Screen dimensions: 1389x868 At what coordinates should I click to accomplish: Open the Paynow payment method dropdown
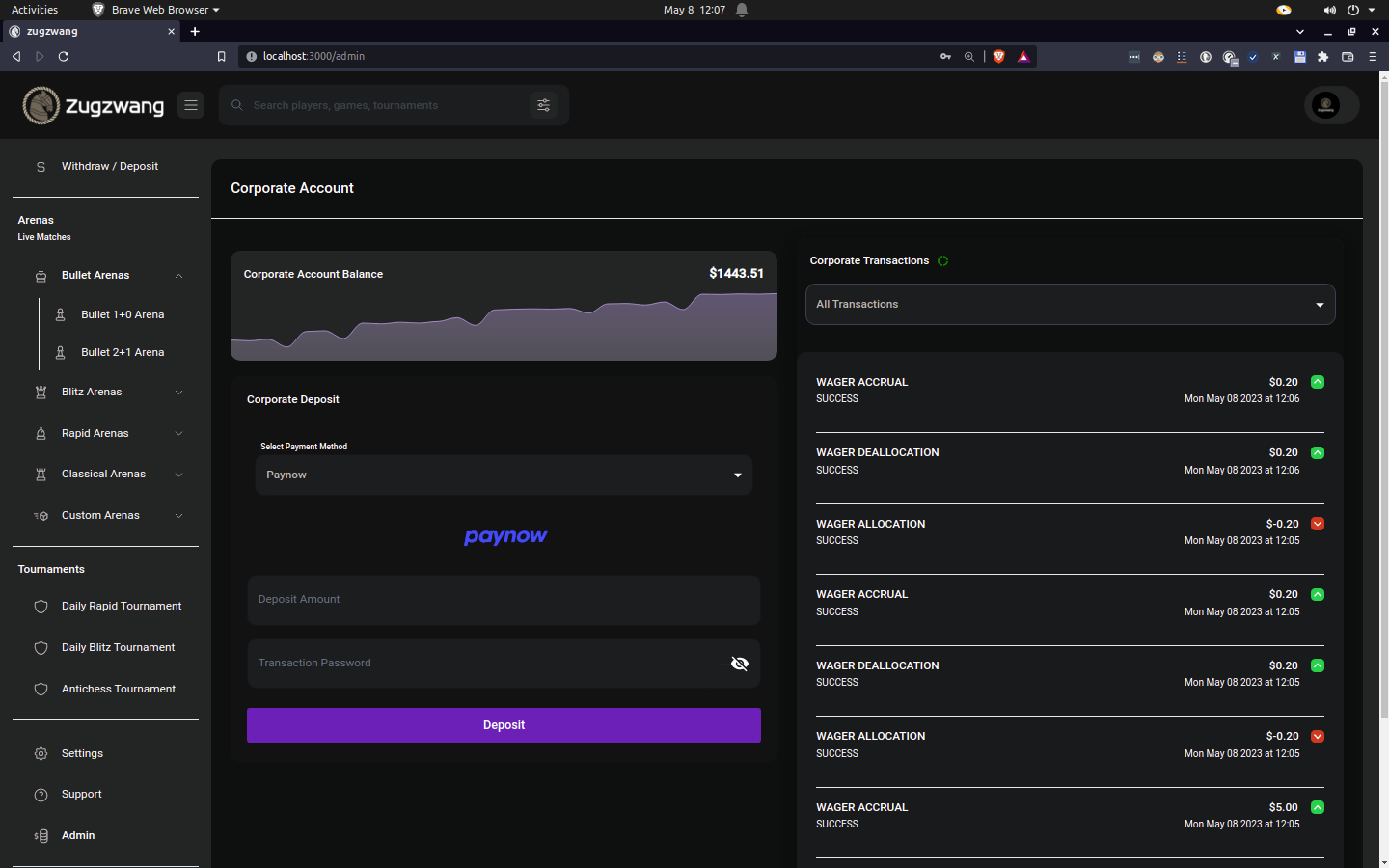coord(504,475)
